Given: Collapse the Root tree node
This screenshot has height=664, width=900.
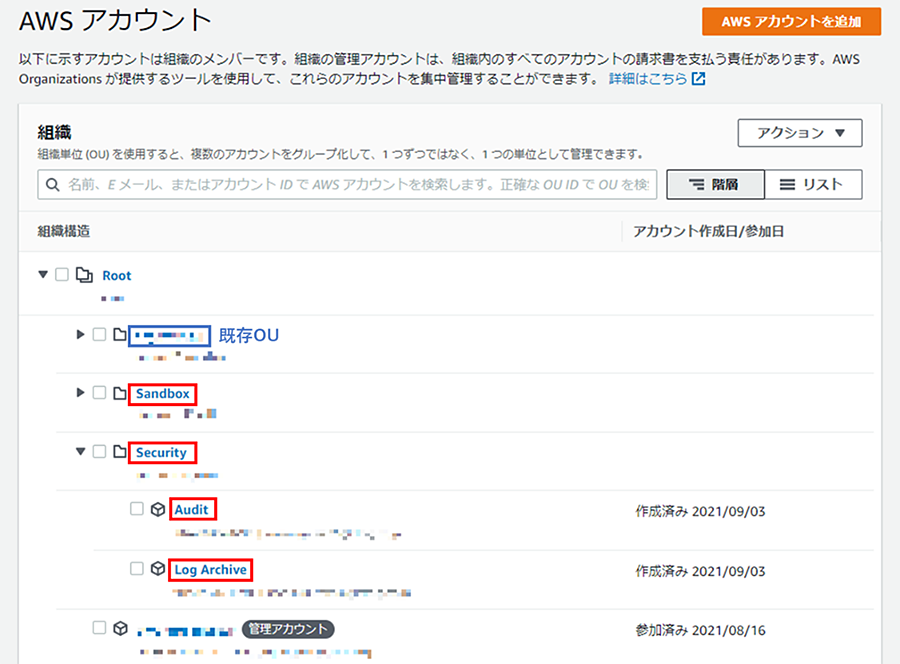Looking at the screenshot, I should point(43,275).
